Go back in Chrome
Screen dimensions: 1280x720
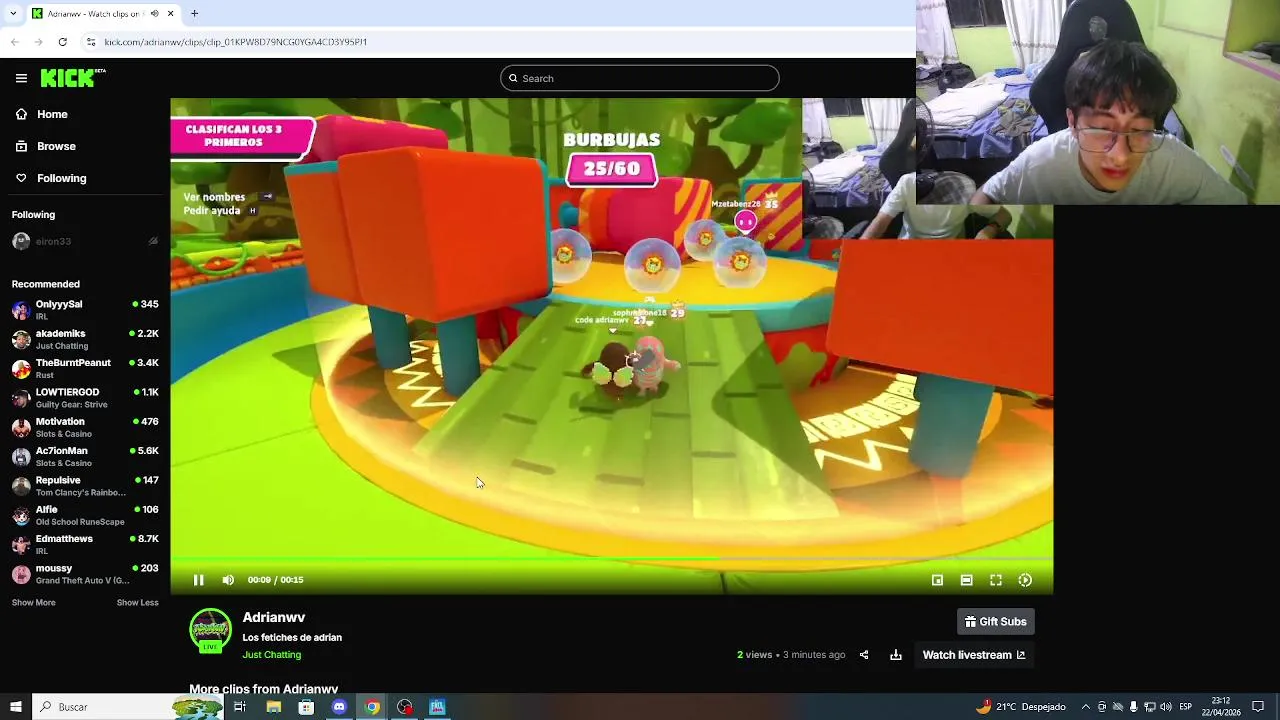click(14, 42)
